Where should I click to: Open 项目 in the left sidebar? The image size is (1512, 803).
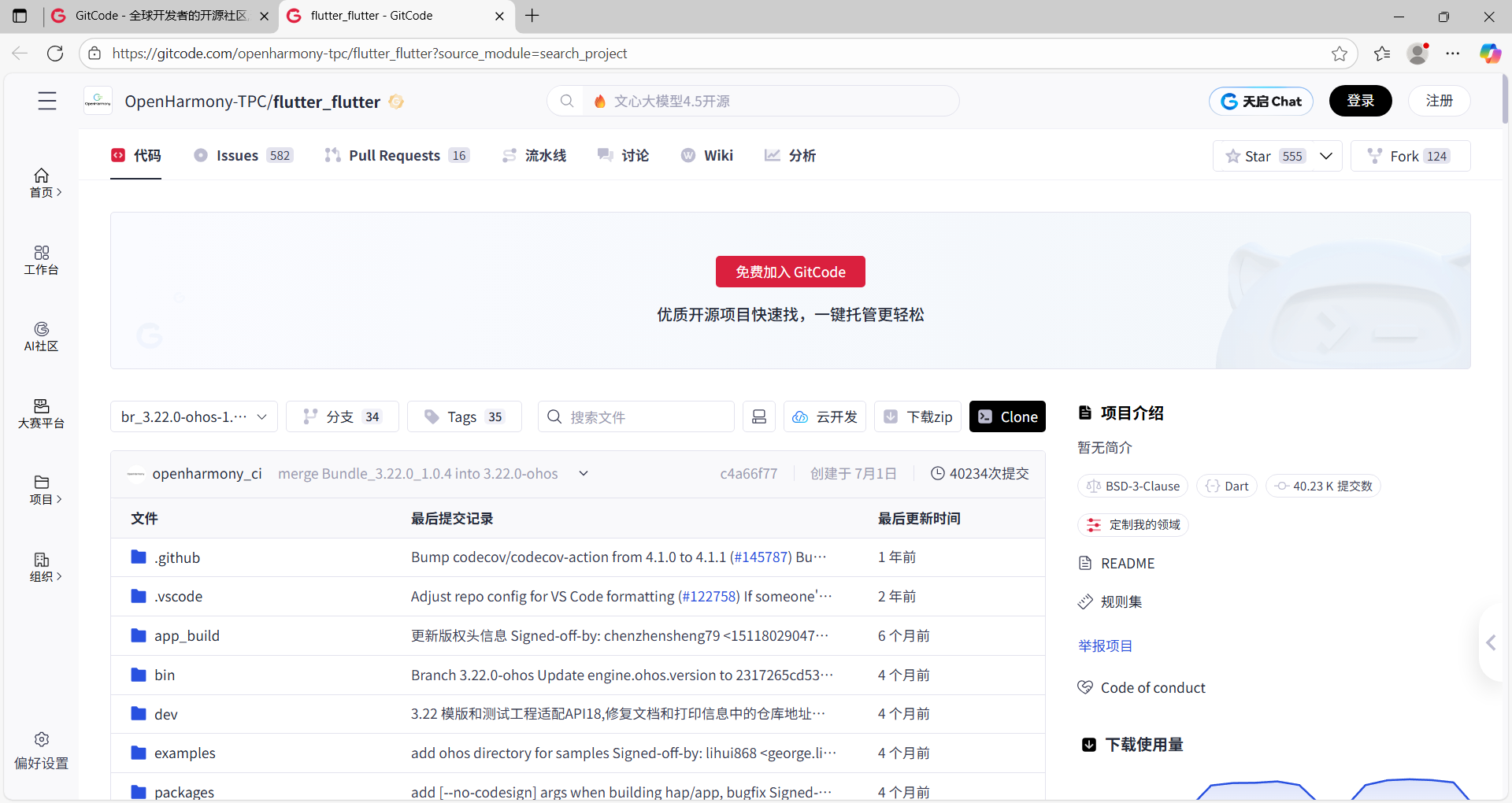(x=42, y=490)
